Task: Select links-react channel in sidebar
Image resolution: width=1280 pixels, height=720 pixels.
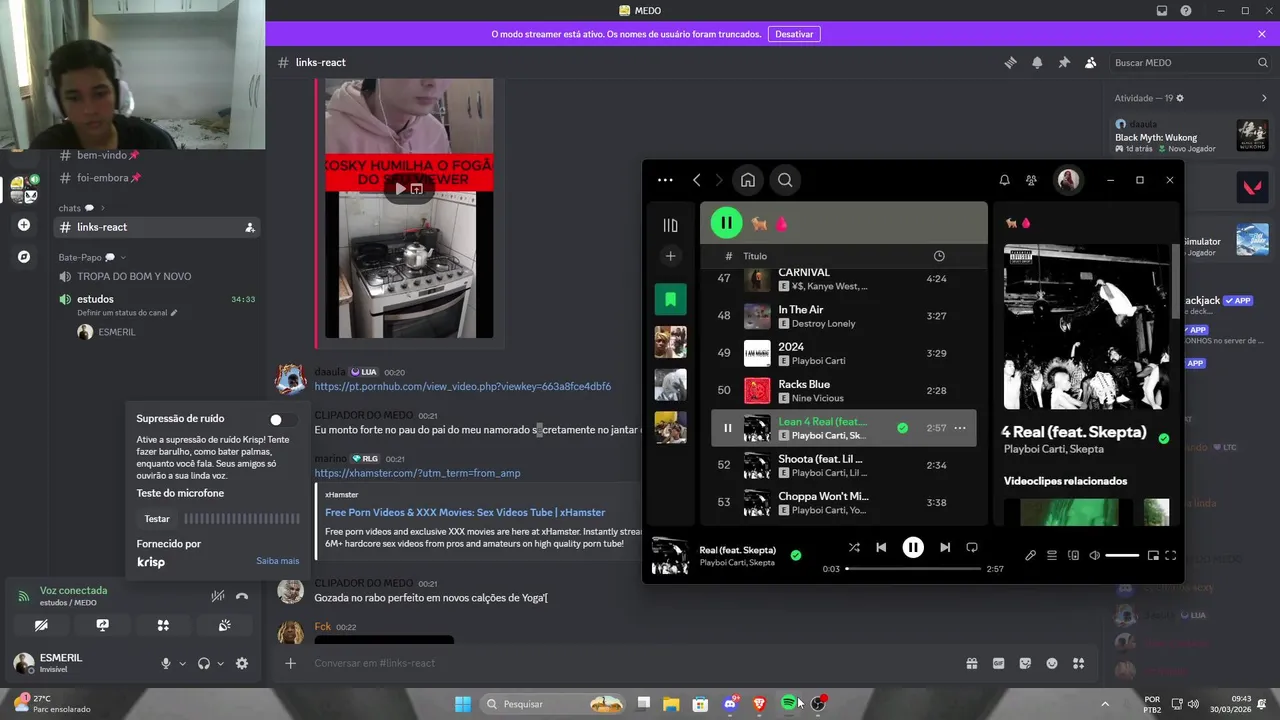Action: (x=157, y=227)
